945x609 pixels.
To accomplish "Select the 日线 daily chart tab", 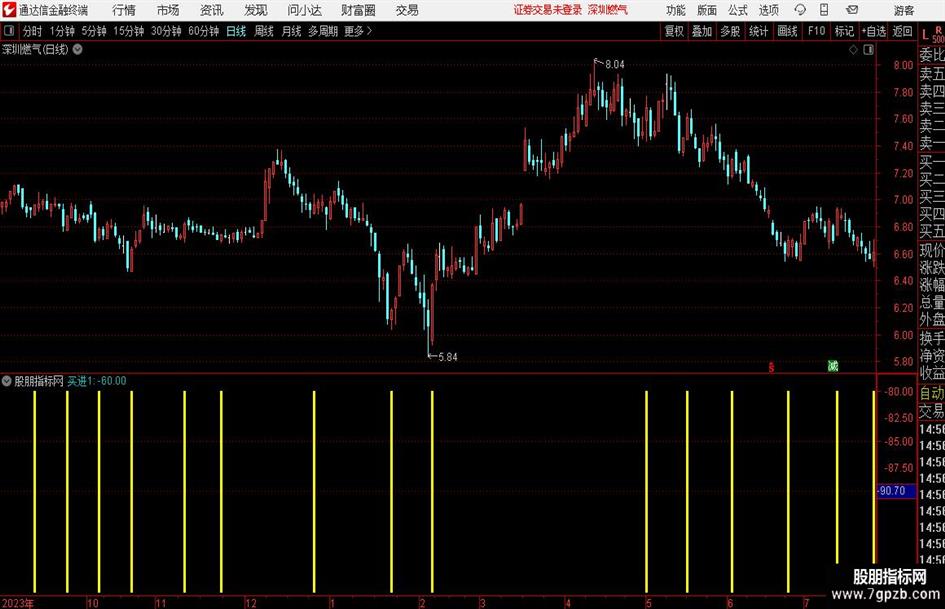I will tap(236, 31).
